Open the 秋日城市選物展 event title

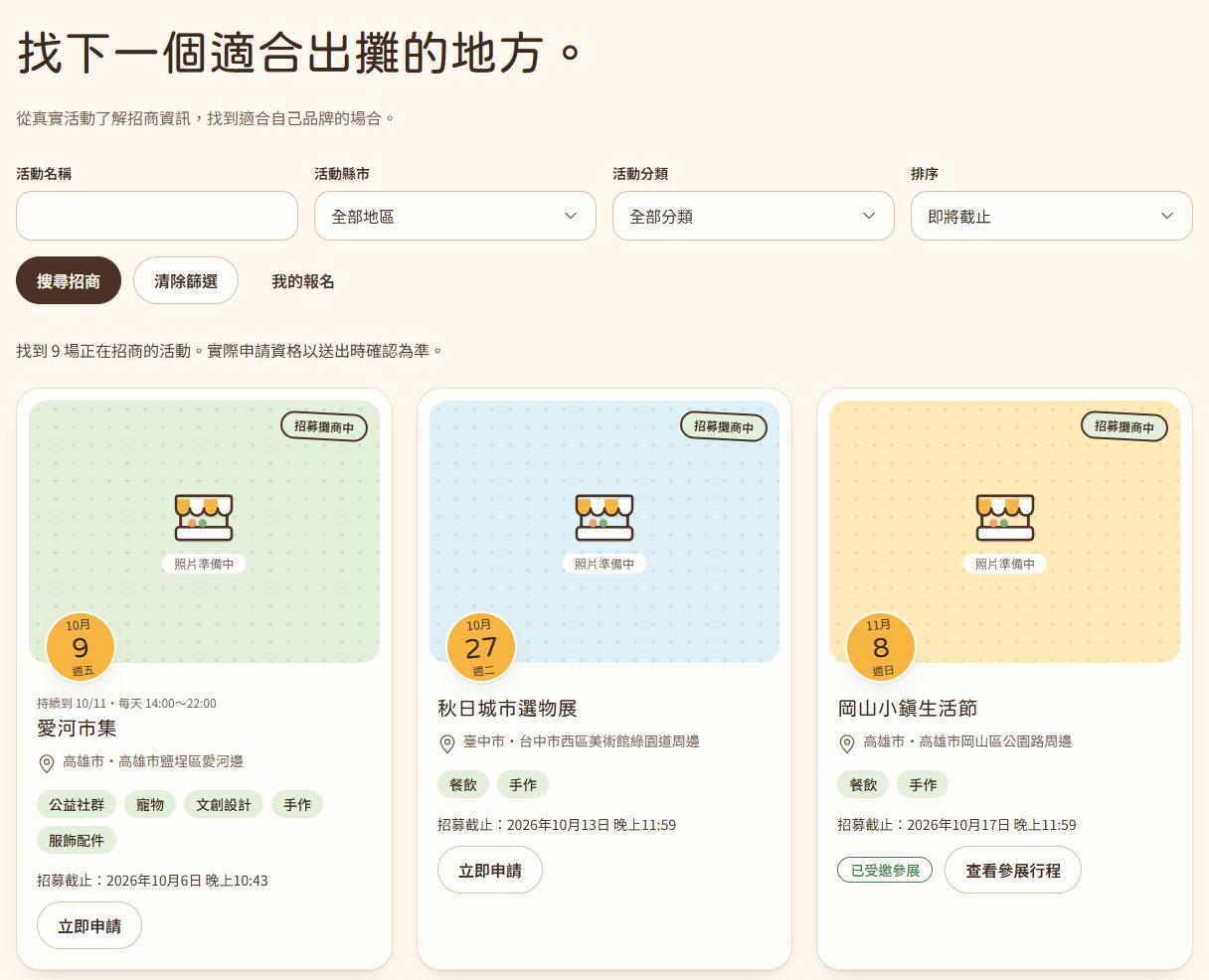(507, 709)
